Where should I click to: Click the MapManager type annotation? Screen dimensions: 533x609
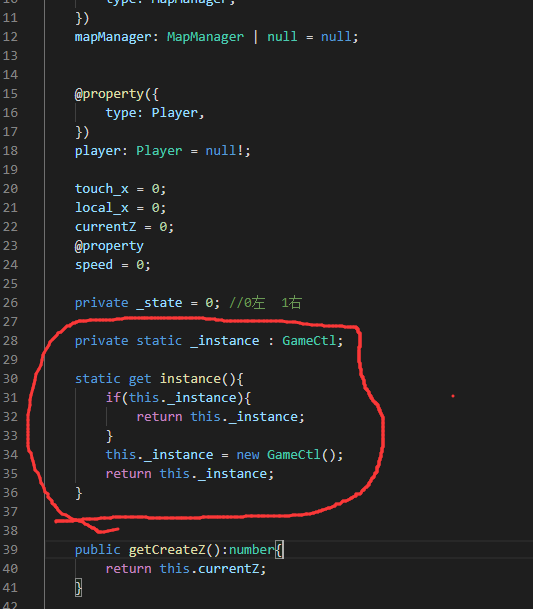tap(205, 37)
